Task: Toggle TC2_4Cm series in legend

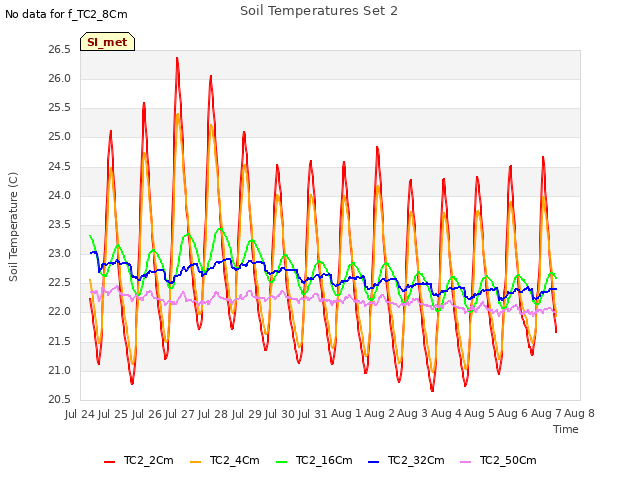Action: [225, 460]
